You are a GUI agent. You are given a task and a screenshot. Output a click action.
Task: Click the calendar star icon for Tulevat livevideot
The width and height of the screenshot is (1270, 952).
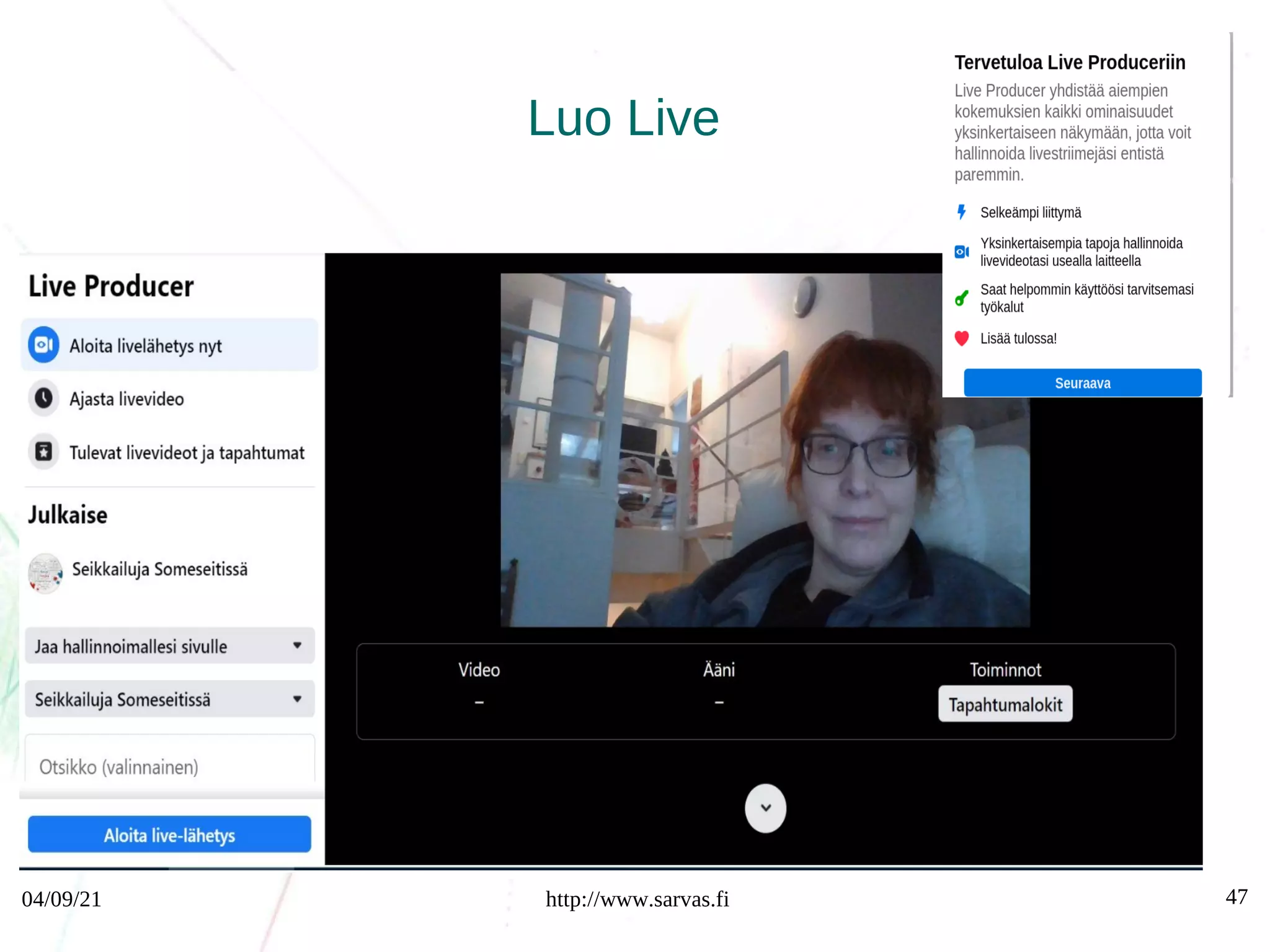tap(43, 451)
